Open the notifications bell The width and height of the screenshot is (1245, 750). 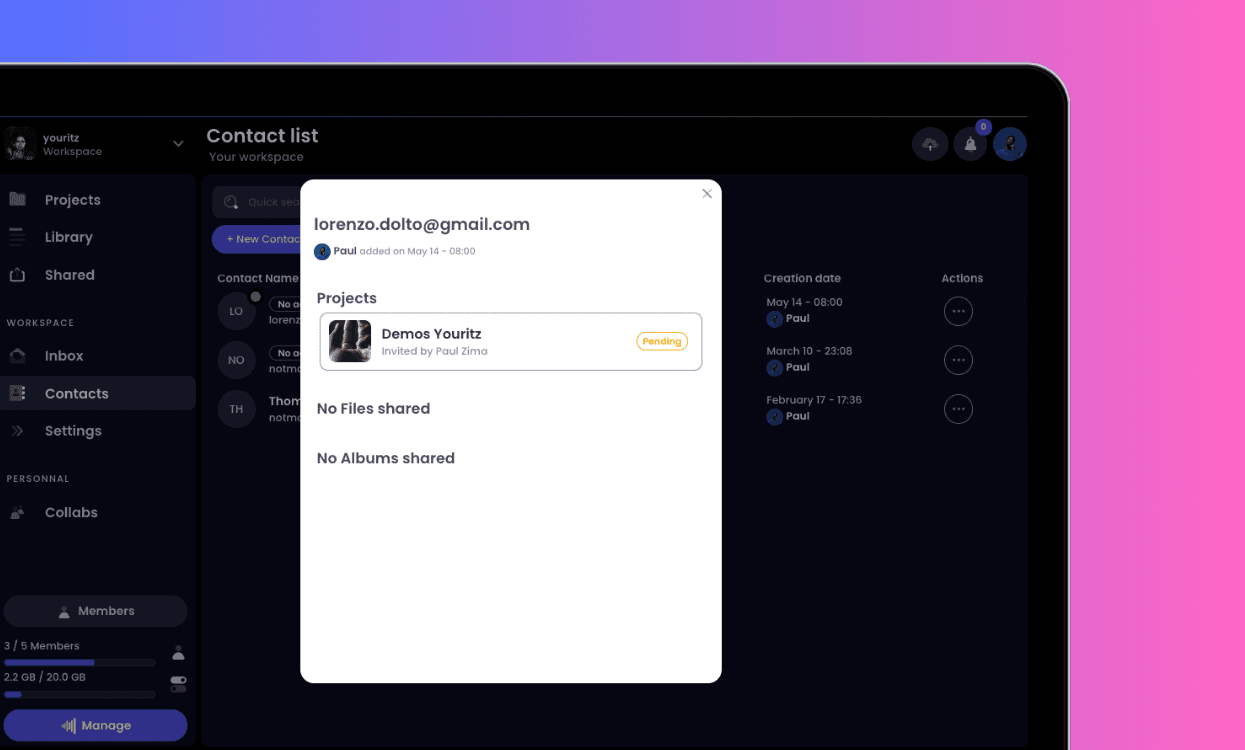pos(970,145)
